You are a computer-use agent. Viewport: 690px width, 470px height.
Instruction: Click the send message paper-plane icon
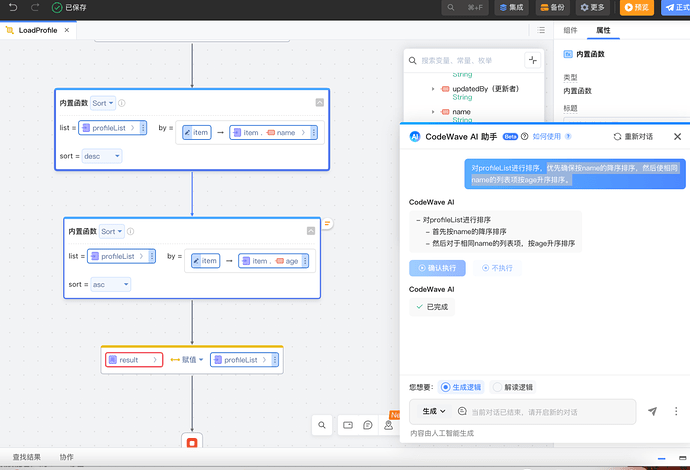[x=653, y=411]
